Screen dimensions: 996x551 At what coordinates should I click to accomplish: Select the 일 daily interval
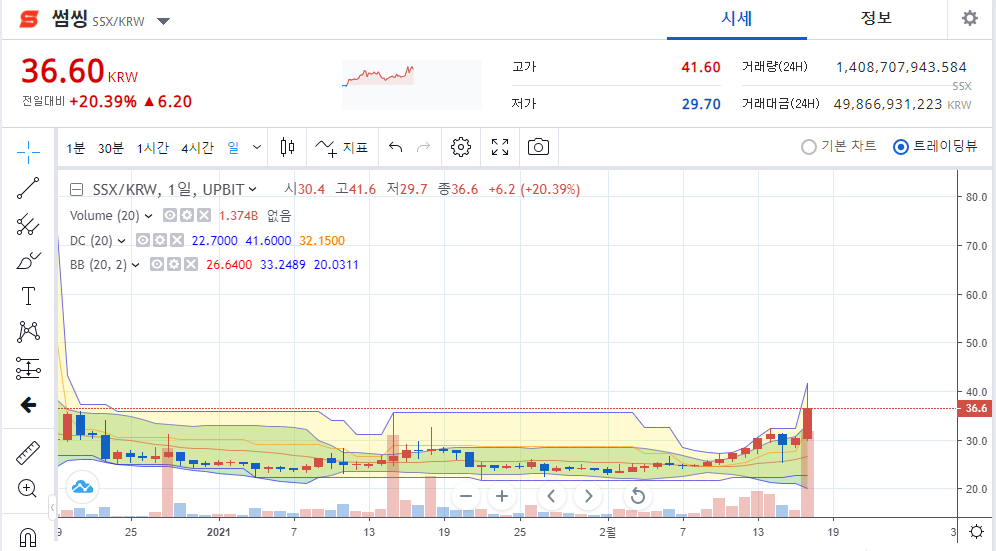(x=233, y=148)
